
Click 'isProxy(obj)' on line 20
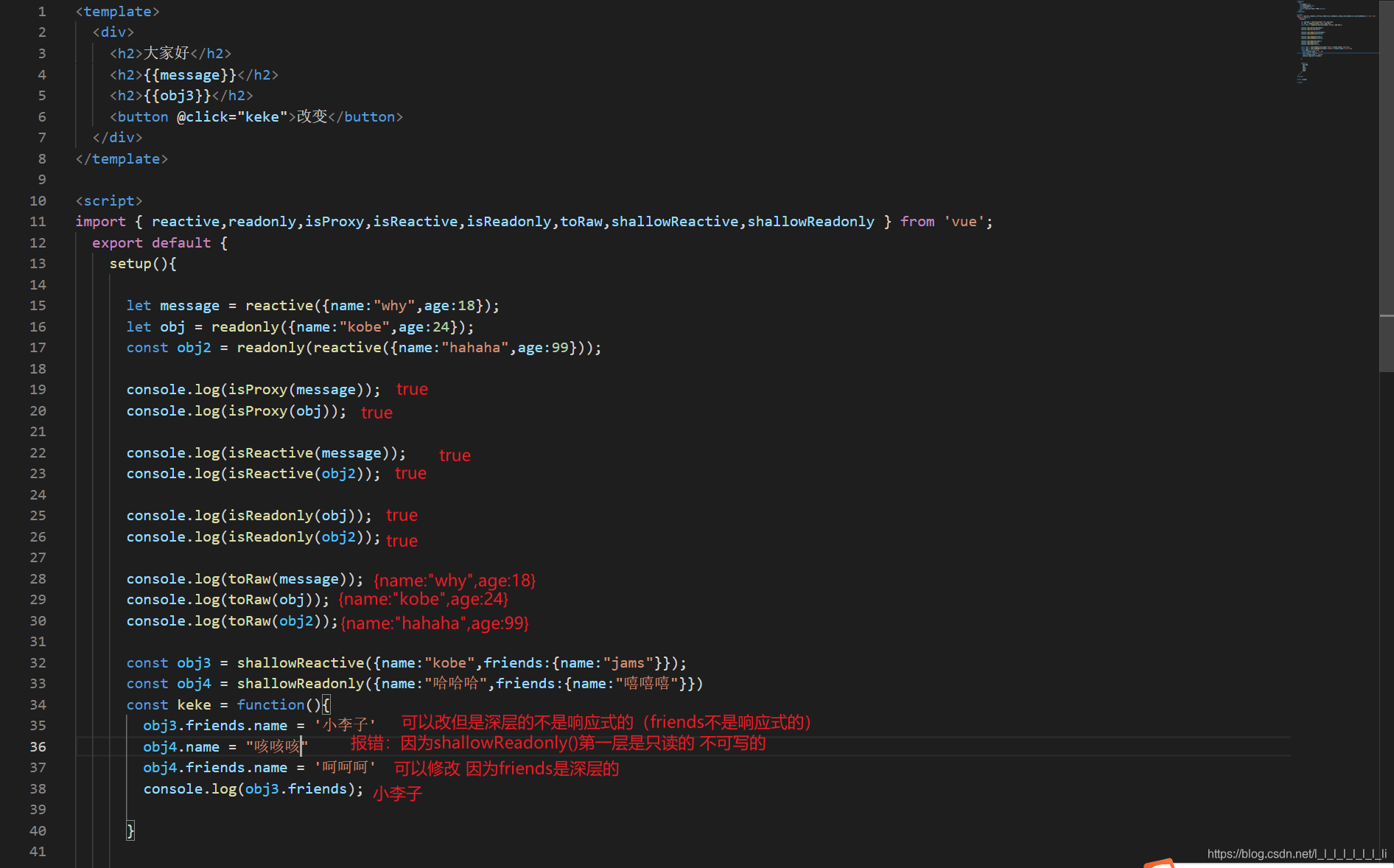[279, 410]
